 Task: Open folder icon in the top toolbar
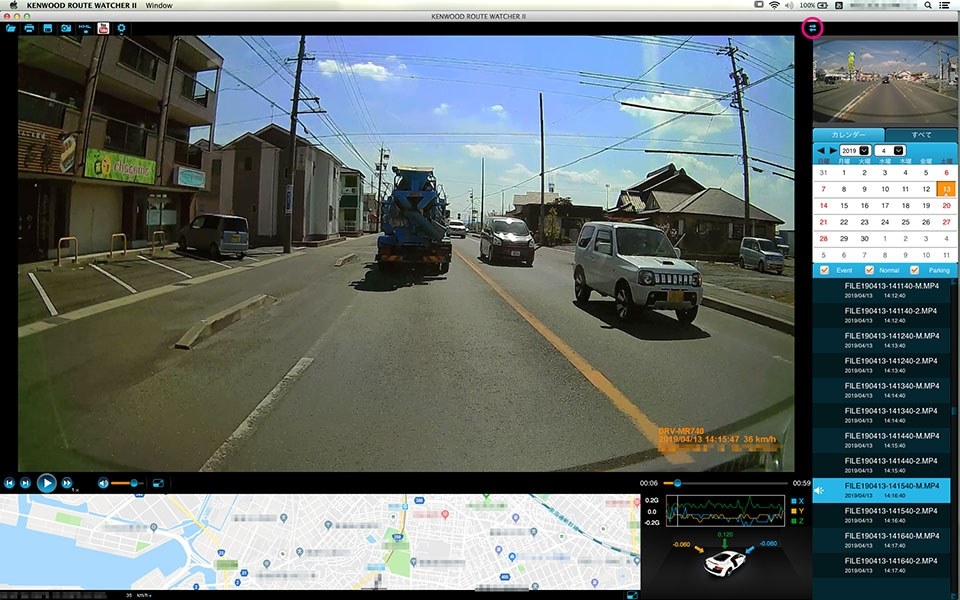[x=11, y=28]
